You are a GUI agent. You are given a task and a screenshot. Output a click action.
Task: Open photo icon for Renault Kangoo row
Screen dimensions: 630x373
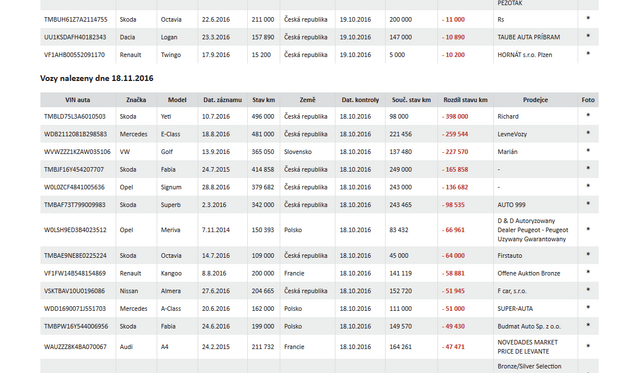(588, 272)
